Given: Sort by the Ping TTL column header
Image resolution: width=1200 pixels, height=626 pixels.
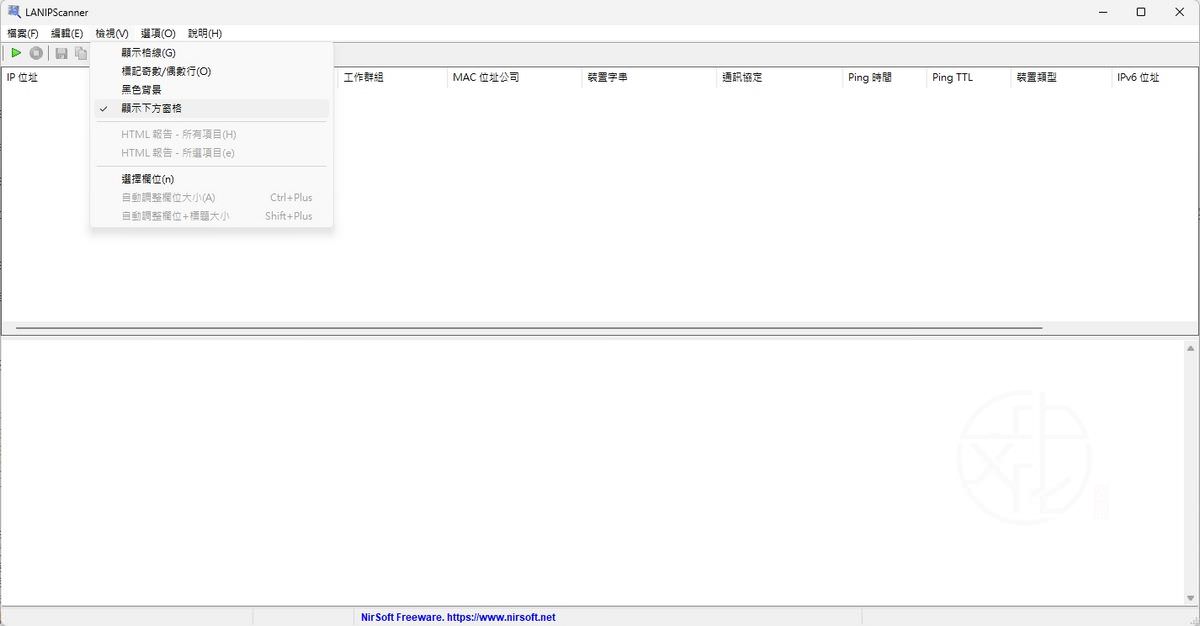Looking at the screenshot, I should [951, 77].
